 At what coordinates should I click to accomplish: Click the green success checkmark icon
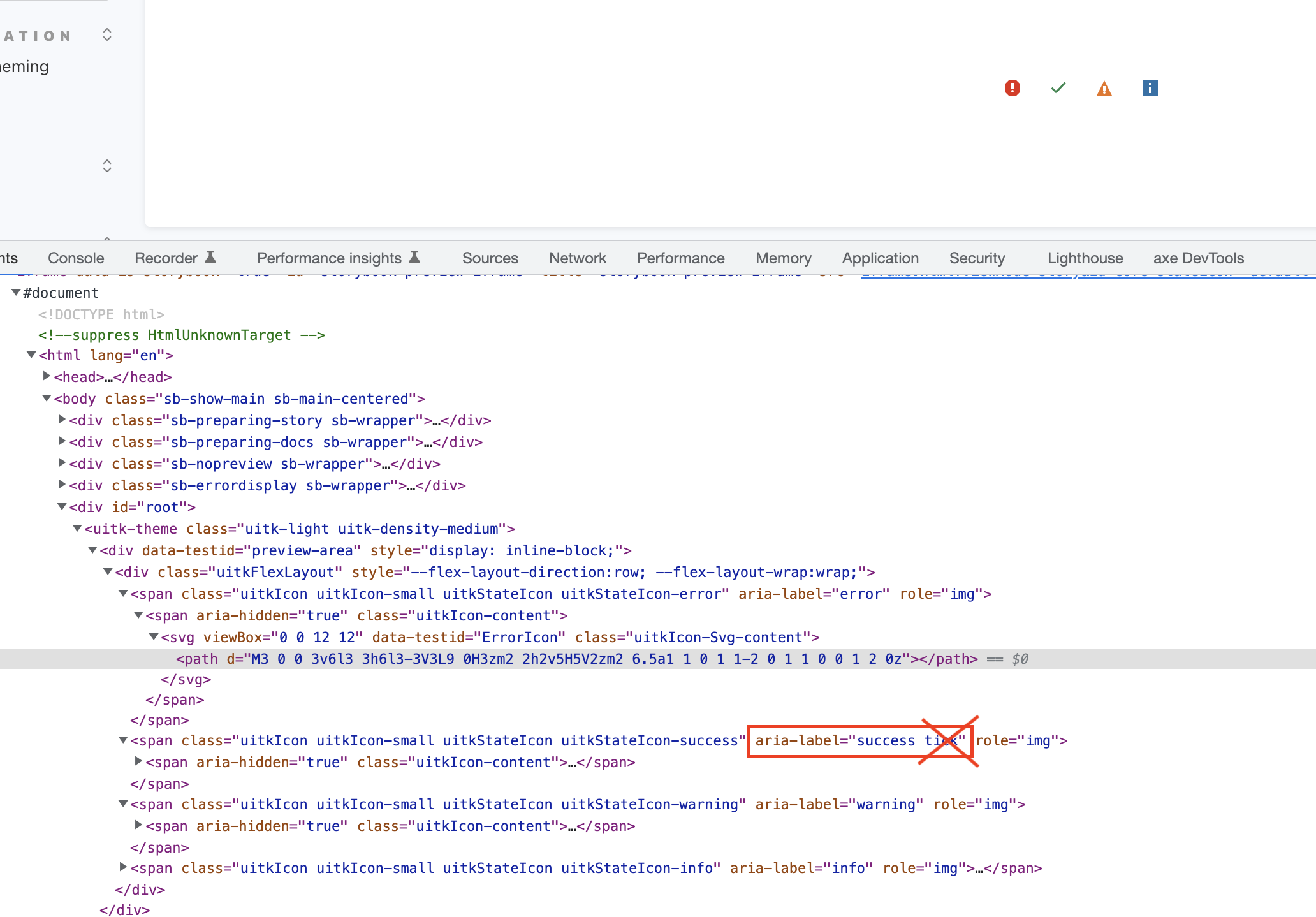[x=1058, y=88]
